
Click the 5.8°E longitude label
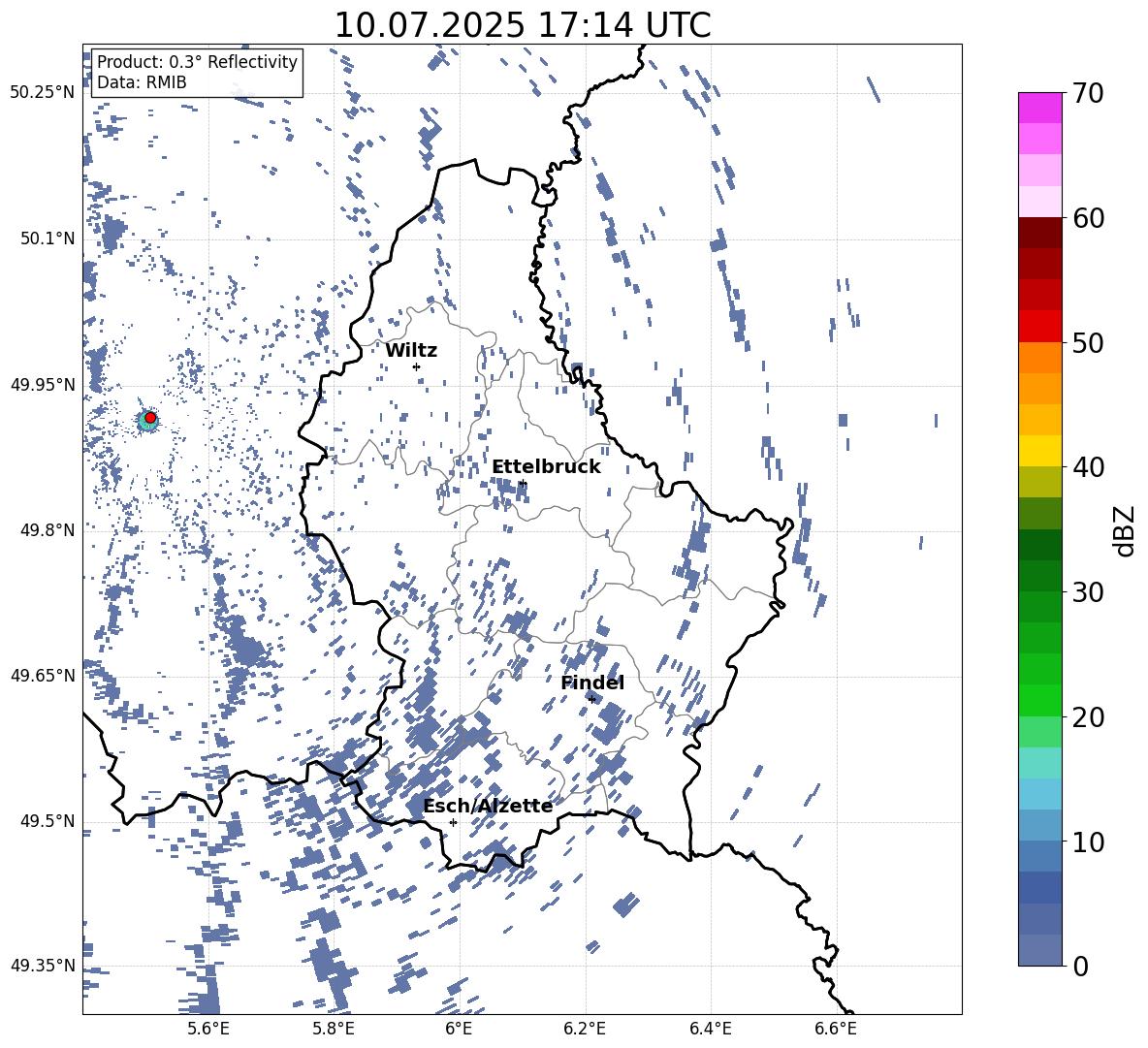click(334, 1030)
